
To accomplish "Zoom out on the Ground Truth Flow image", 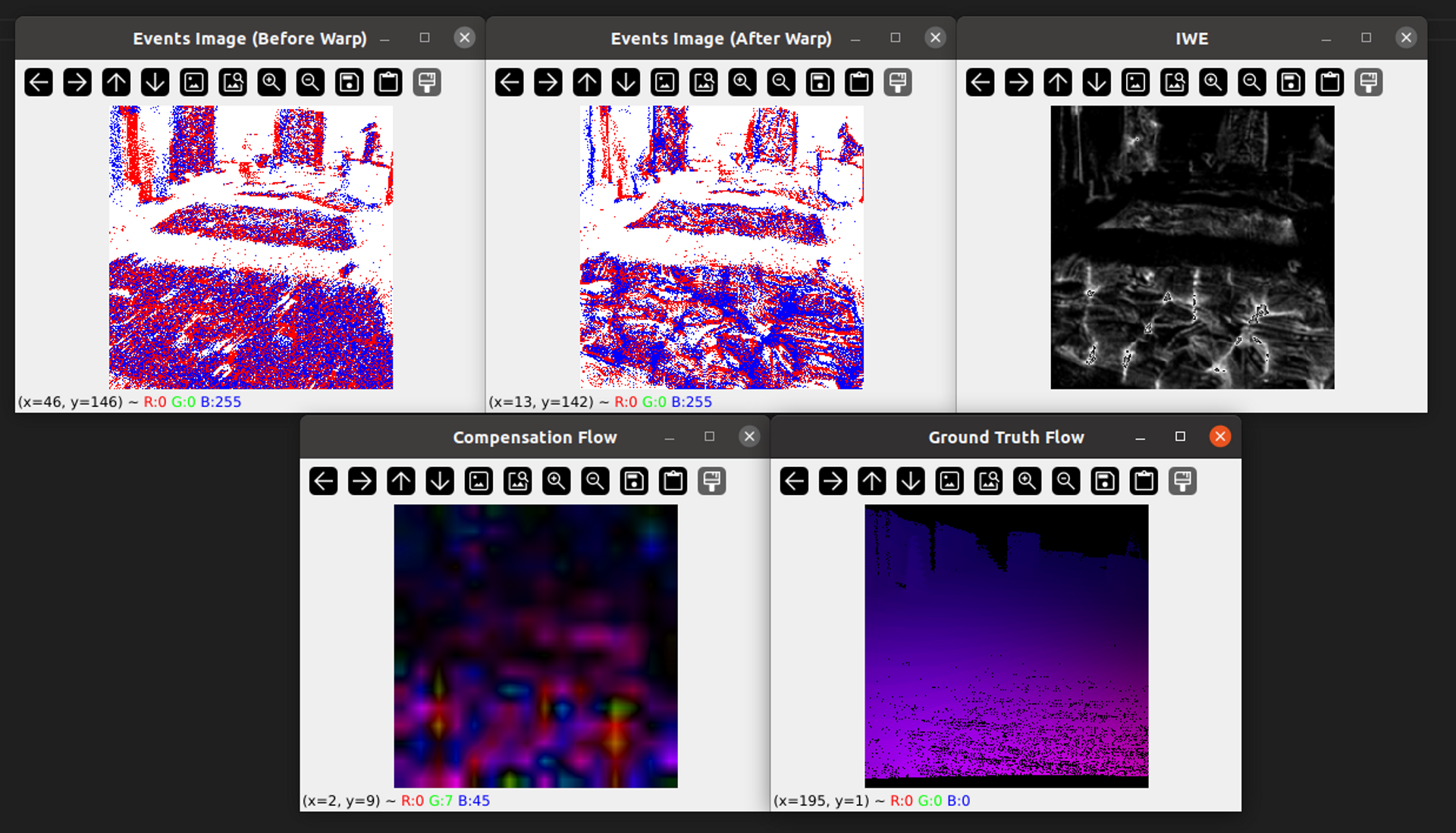I will (x=1066, y=481).
